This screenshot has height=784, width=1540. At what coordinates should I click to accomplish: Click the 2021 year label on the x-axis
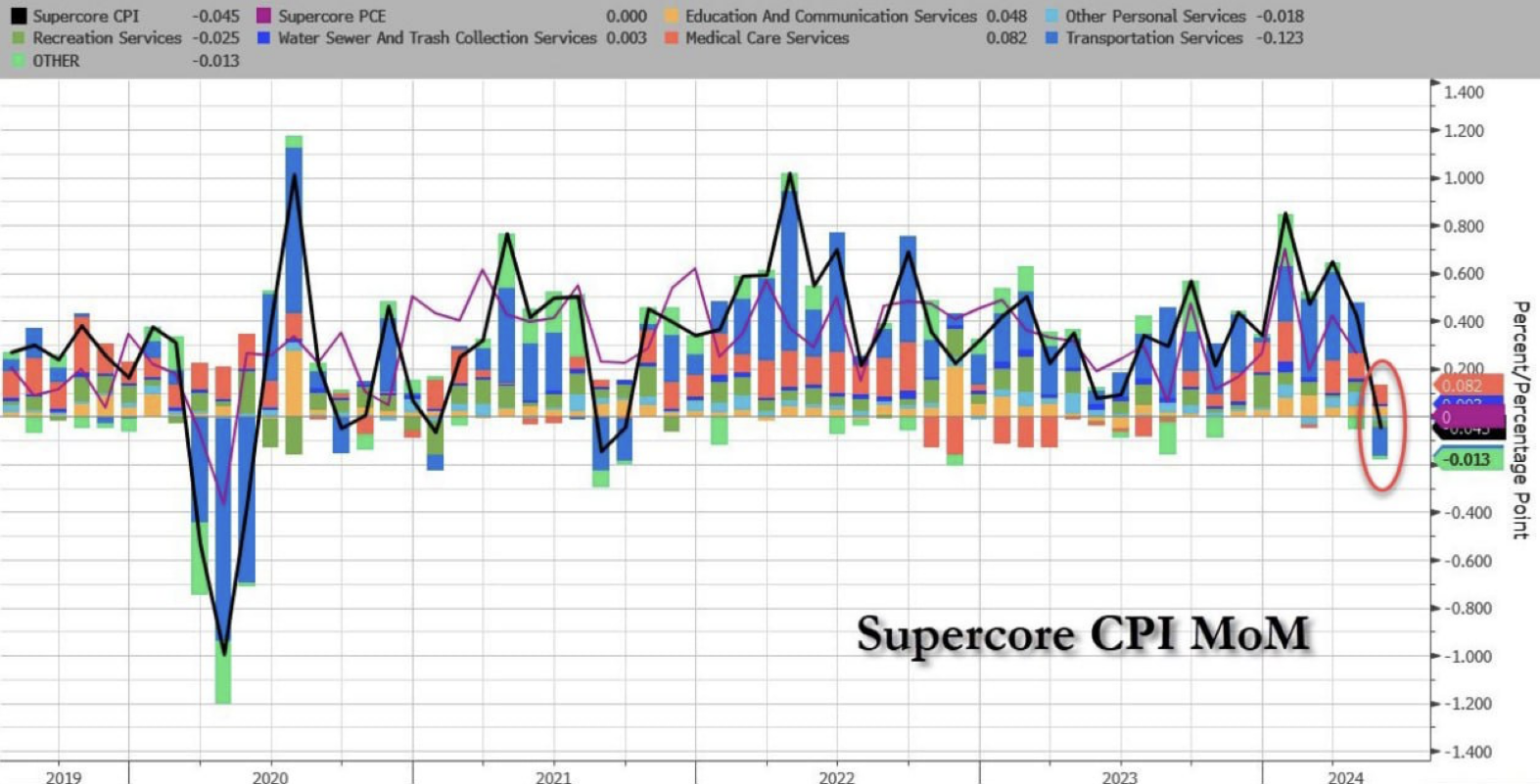tap(553, 777)
